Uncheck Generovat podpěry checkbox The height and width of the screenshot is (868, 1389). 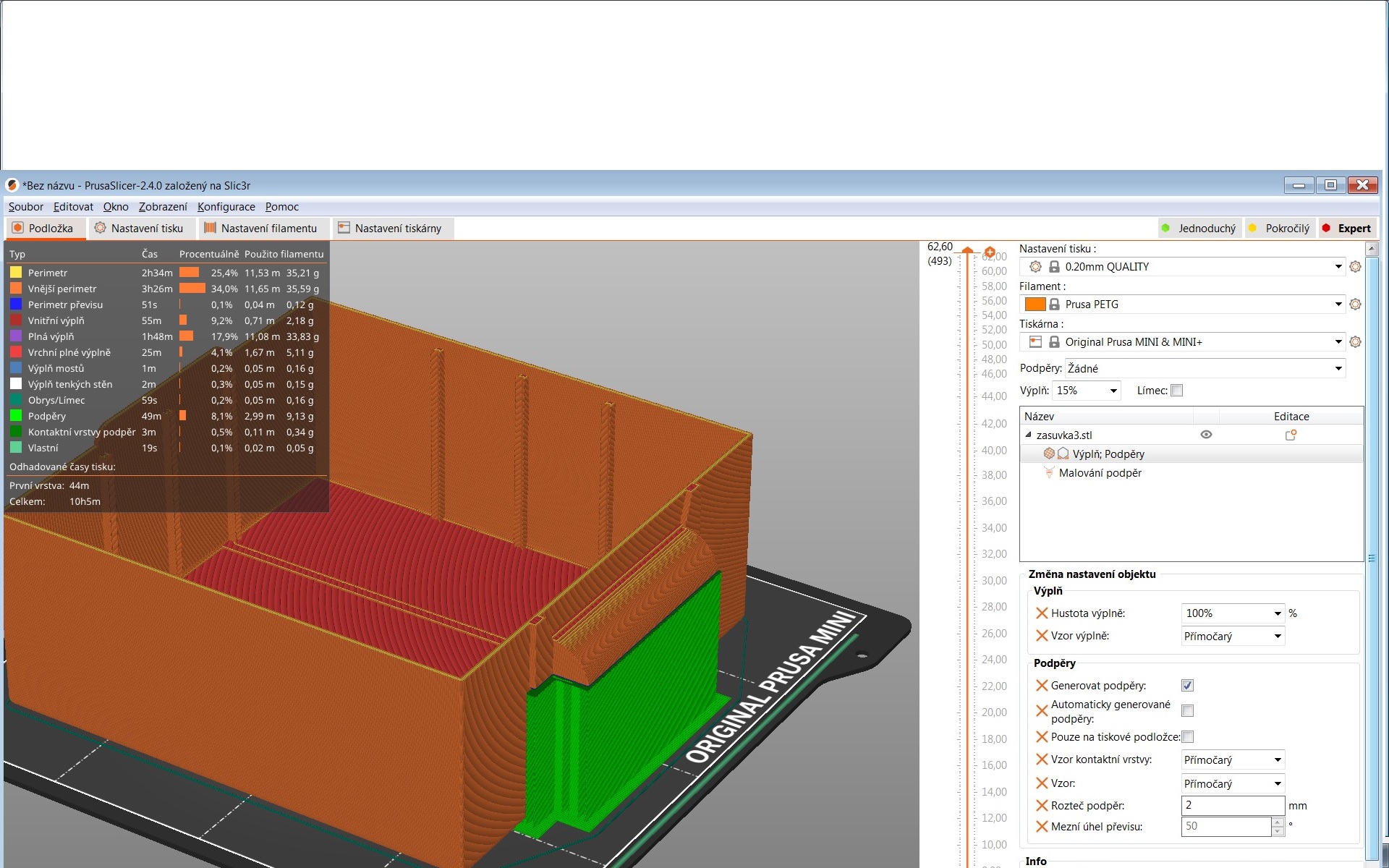1187,686
